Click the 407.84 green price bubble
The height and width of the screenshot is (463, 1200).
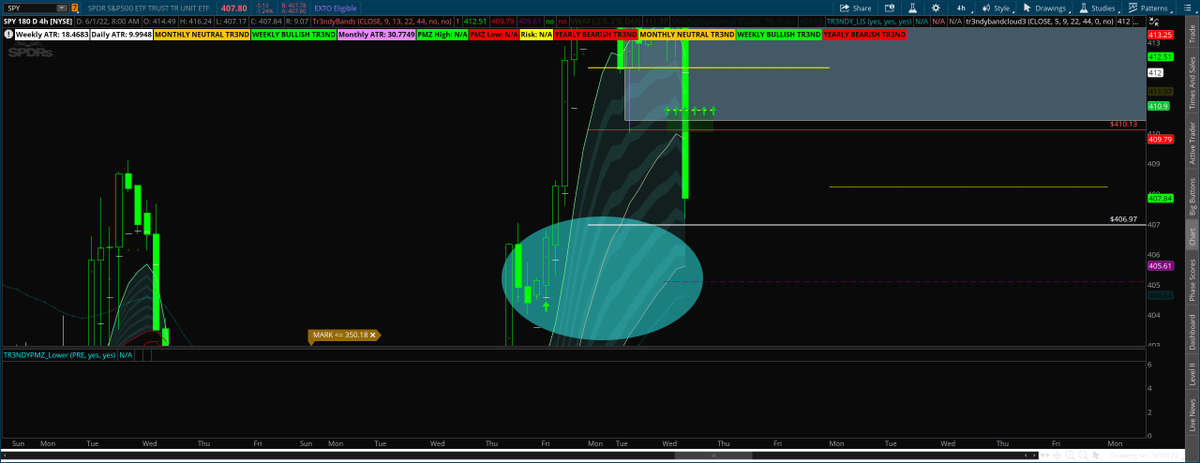1160,198
